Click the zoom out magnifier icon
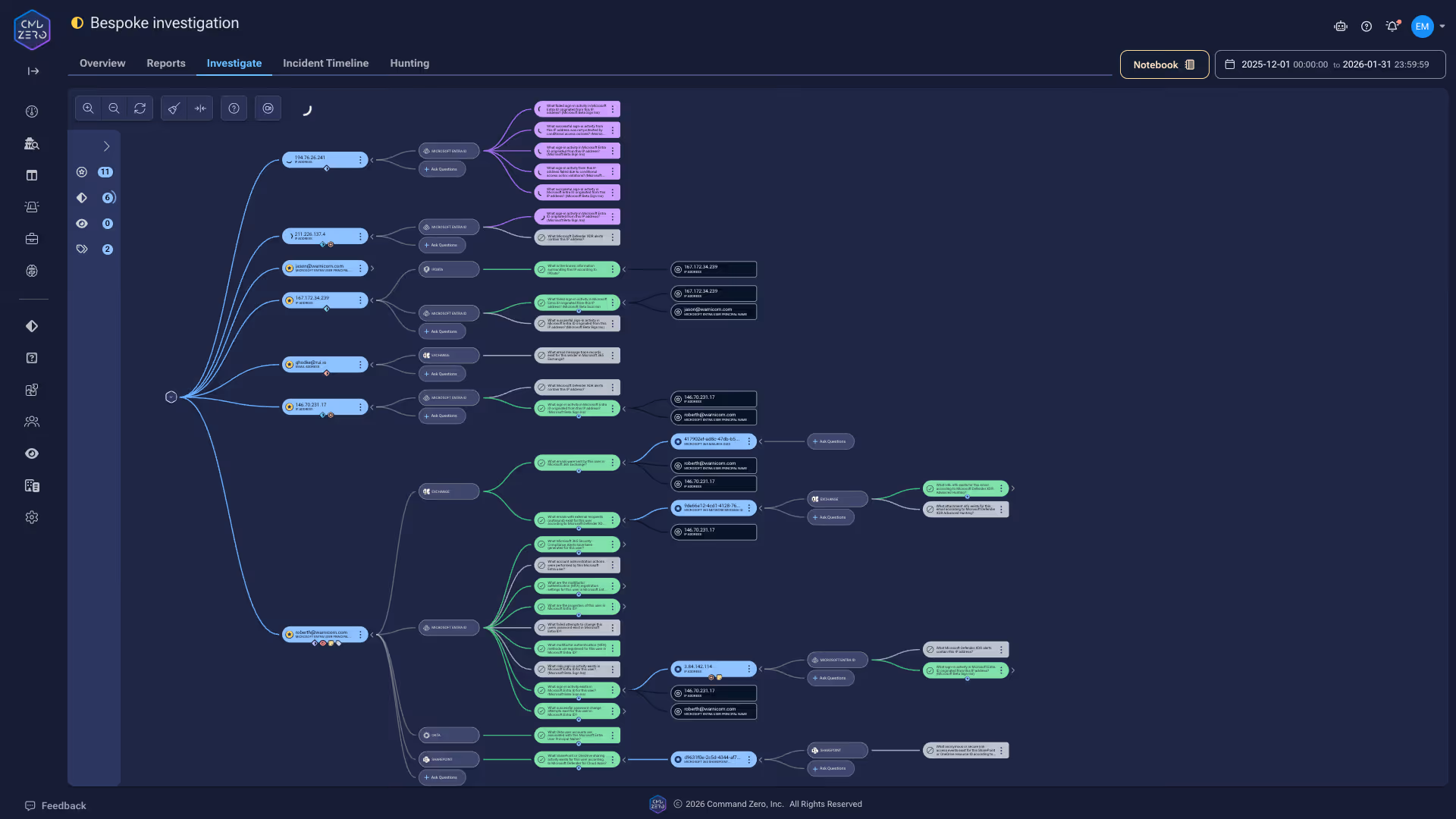 coord(114,108)
